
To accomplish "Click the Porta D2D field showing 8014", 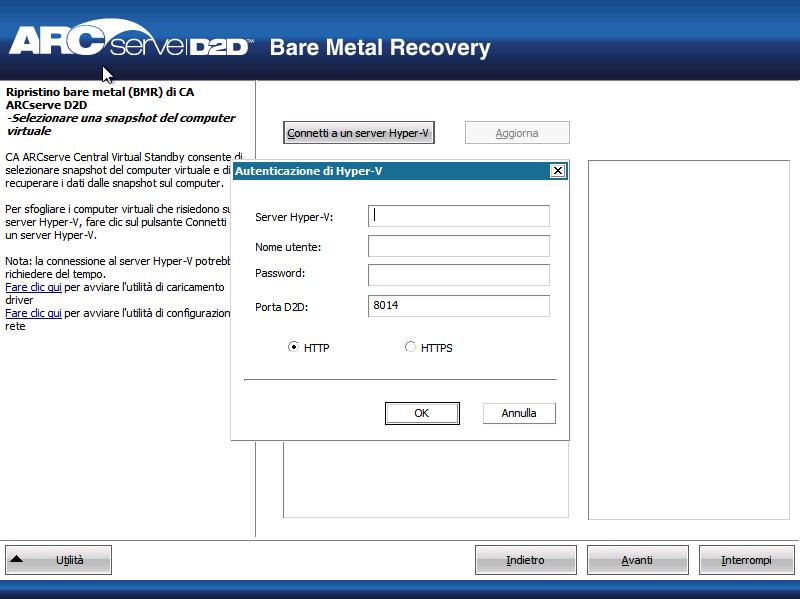I will click(459, 306).
